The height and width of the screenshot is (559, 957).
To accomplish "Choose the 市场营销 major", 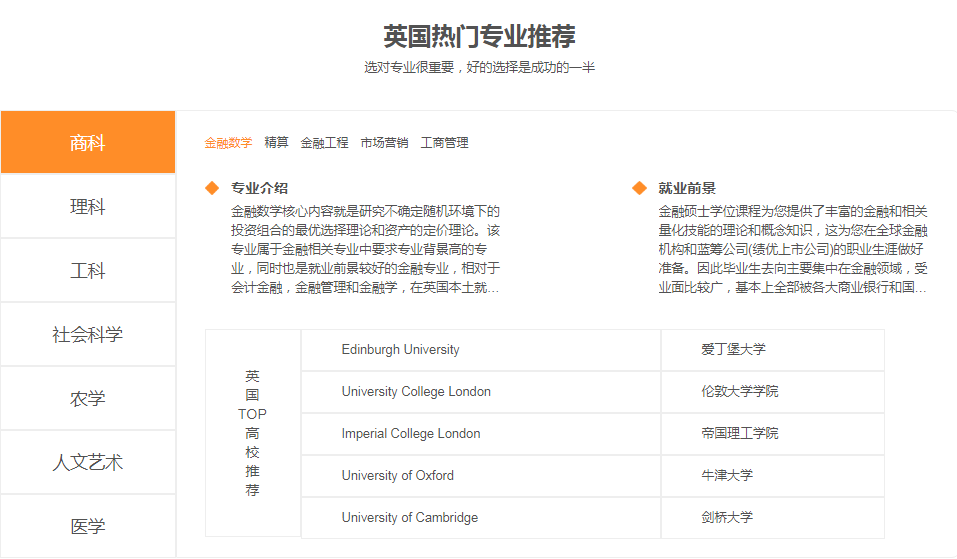I will [x=384, y=143].
